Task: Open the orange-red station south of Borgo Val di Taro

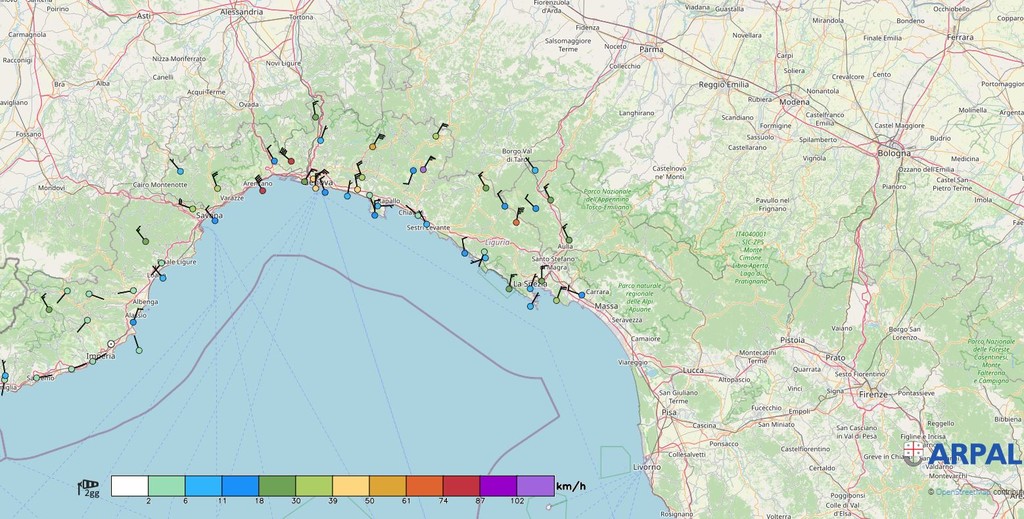Action: [517, 222]
